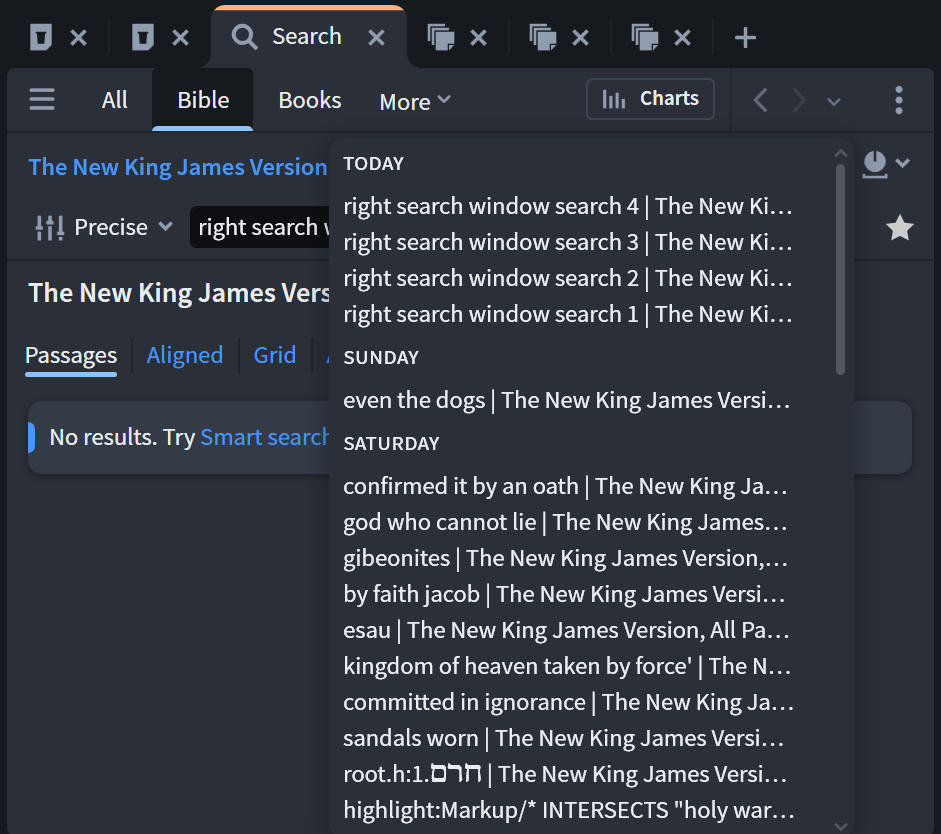Open the second stacked-windows tab
Screen dimensions: 941x834
[x=543, y=38]
